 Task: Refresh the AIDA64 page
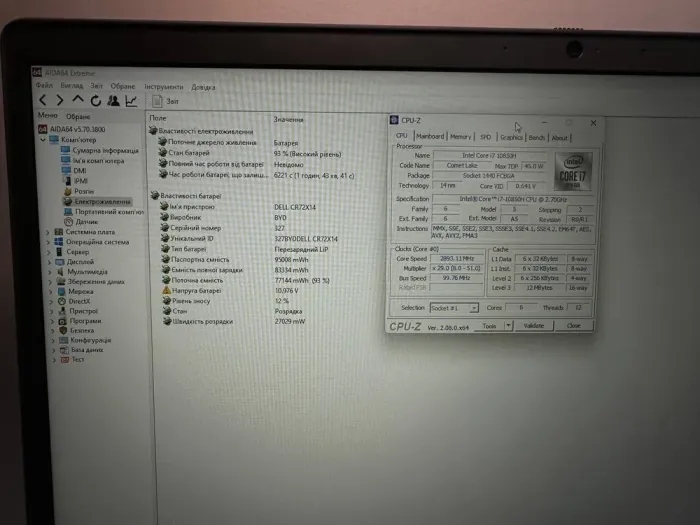(96, 101)
